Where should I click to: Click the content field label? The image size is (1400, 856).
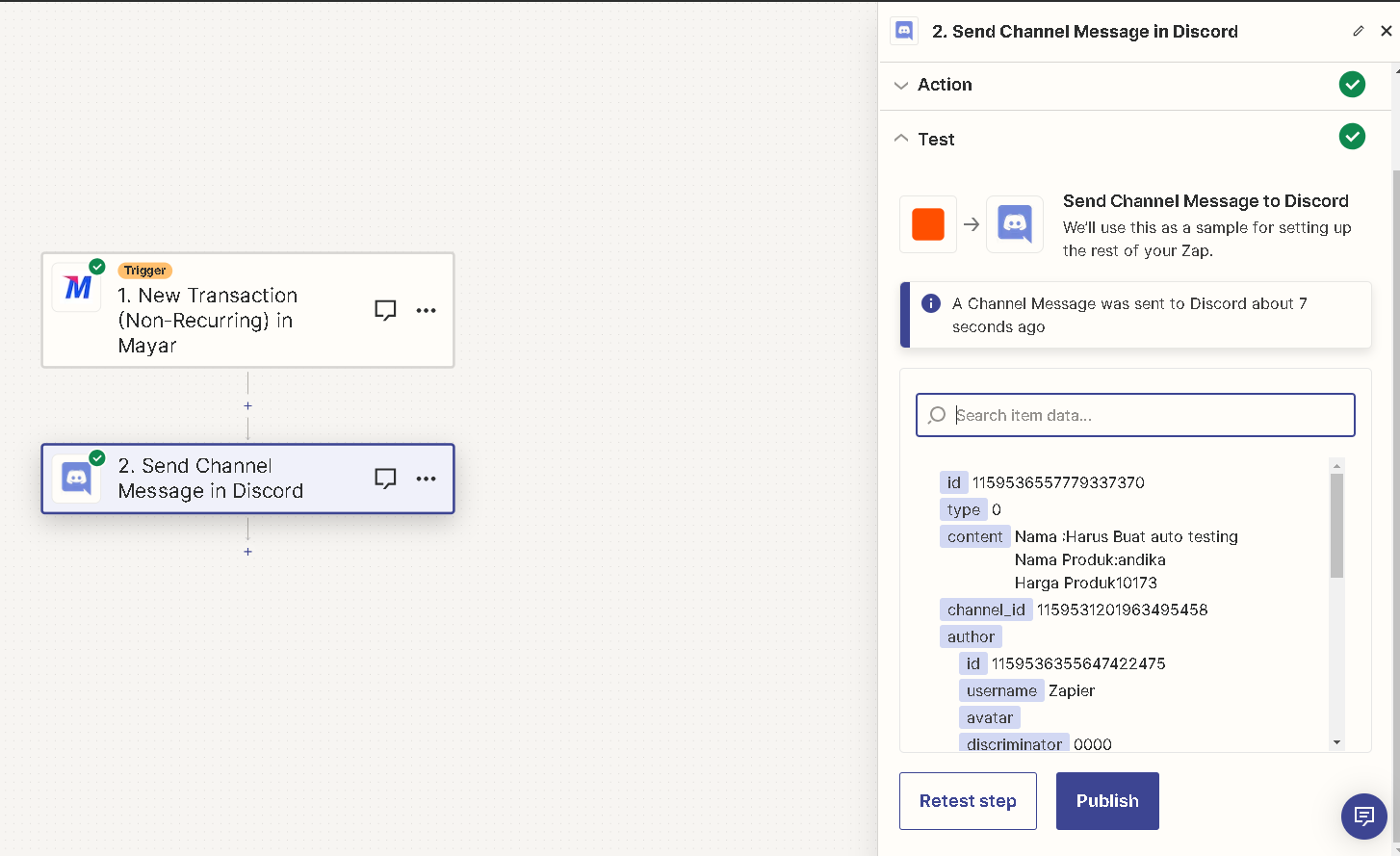point(974,536)
